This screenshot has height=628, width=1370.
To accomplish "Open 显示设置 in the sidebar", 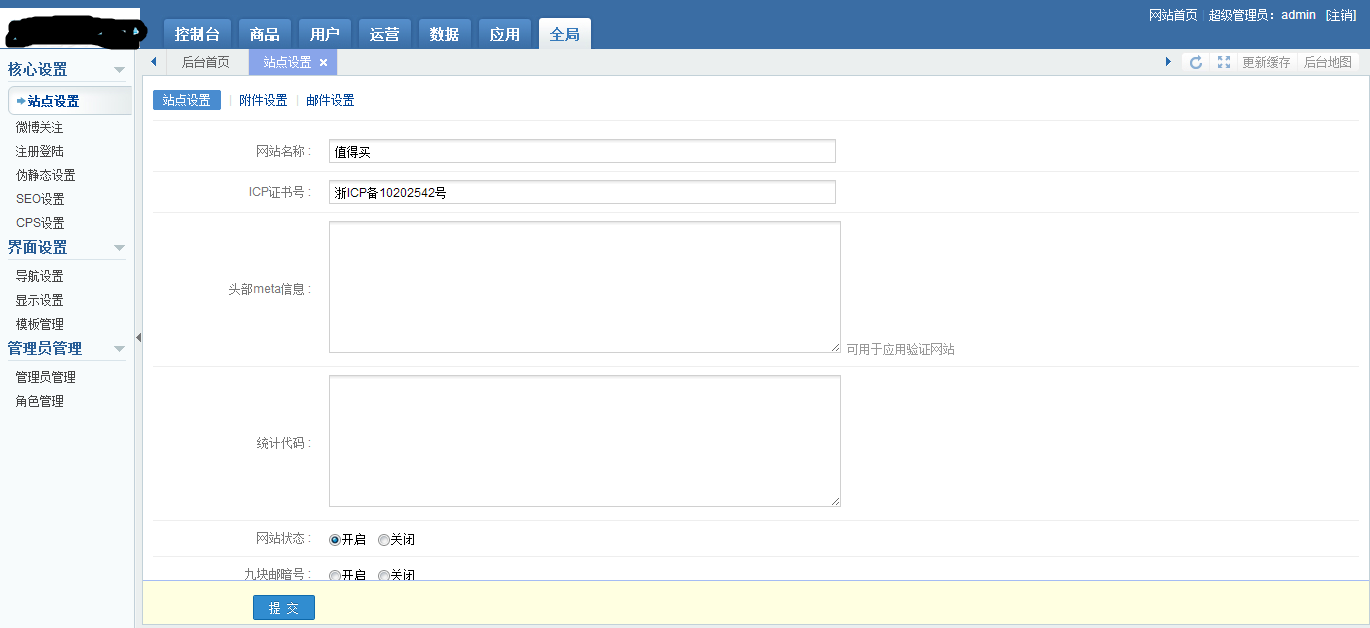I will pos(39,301).
